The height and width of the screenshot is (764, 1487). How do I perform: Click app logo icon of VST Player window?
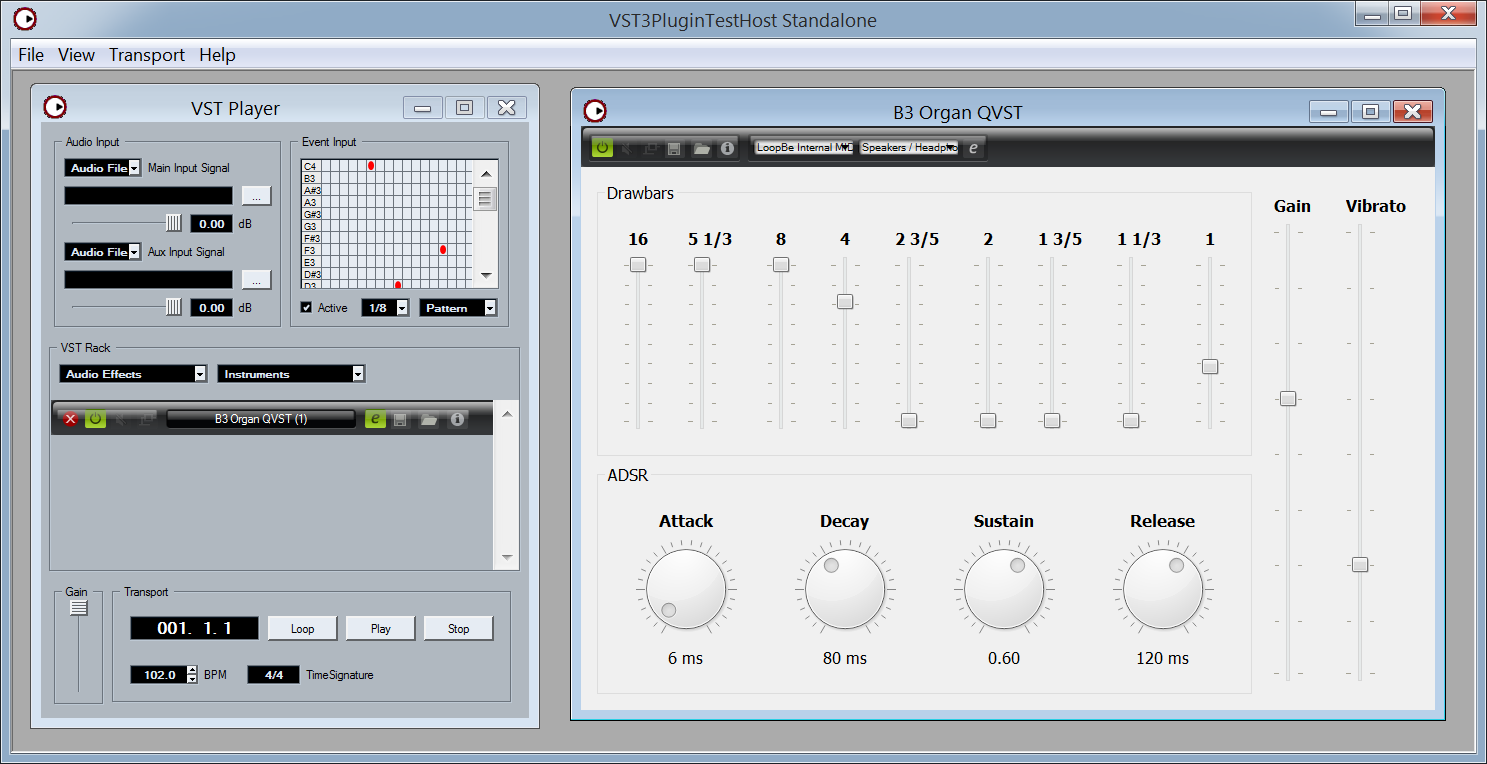[x=55, y=107]
